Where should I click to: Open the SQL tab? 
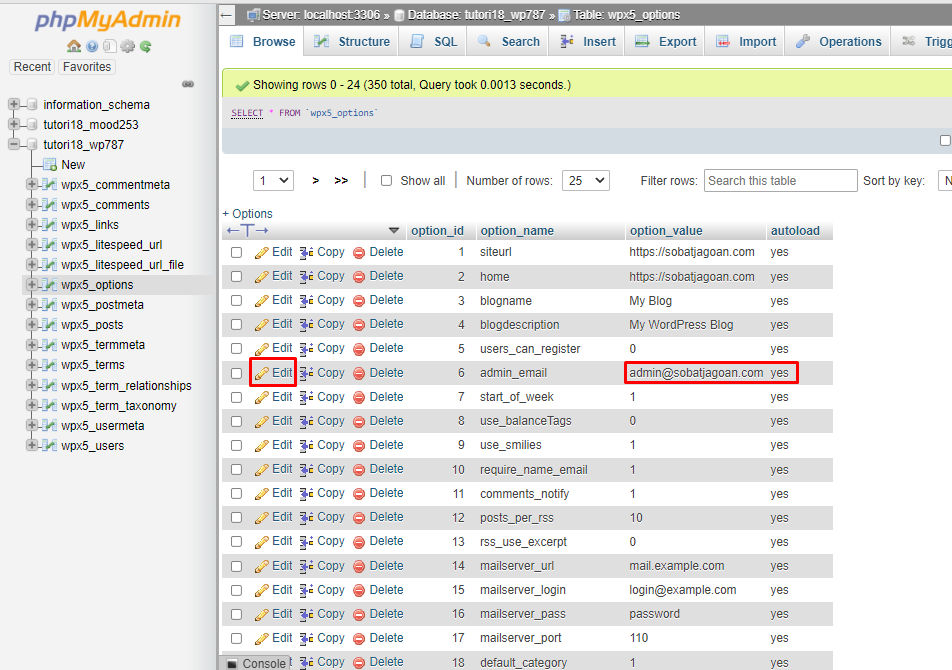(433, 42)
